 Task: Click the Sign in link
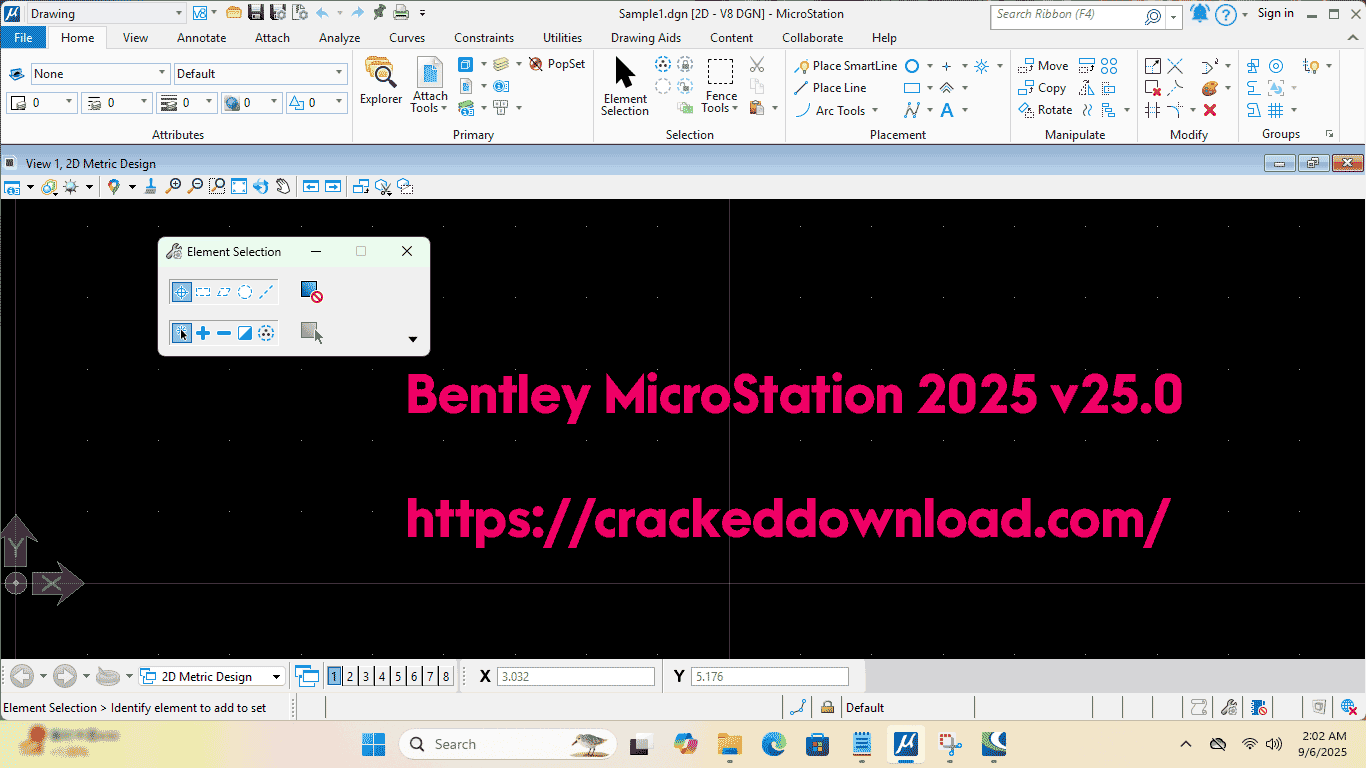[x=1275, y=14]
